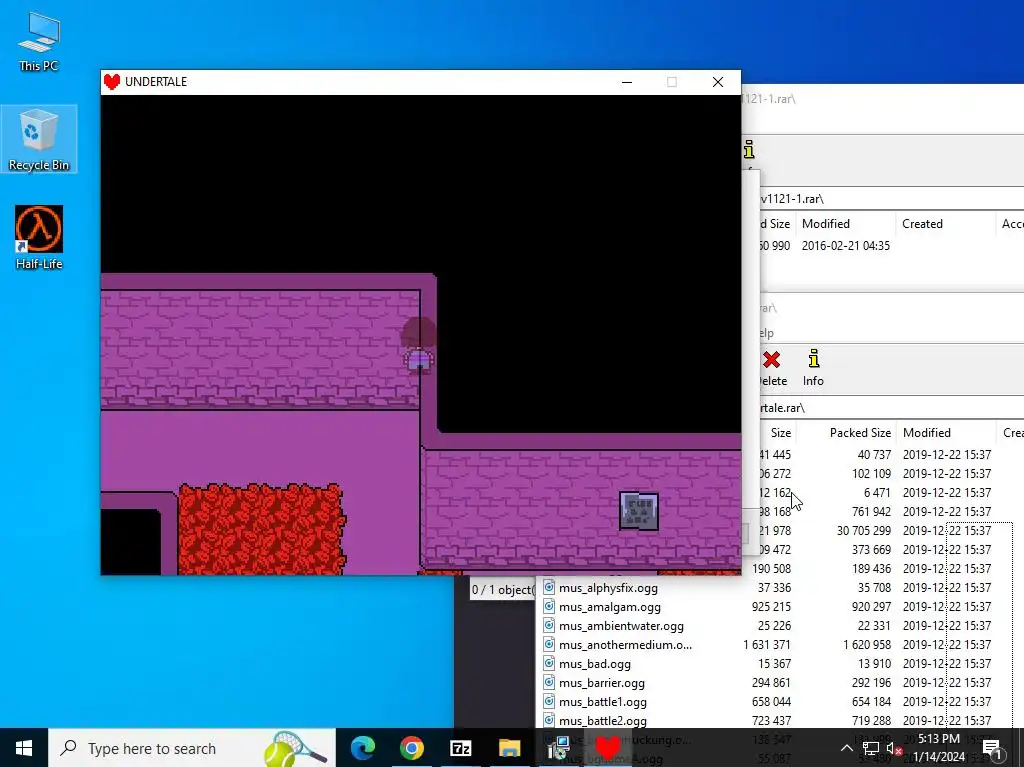The width and height of the screenshot is (1024, 767).
Task: Click the 0 / 1 object status bar text
Action: point(502,590)
